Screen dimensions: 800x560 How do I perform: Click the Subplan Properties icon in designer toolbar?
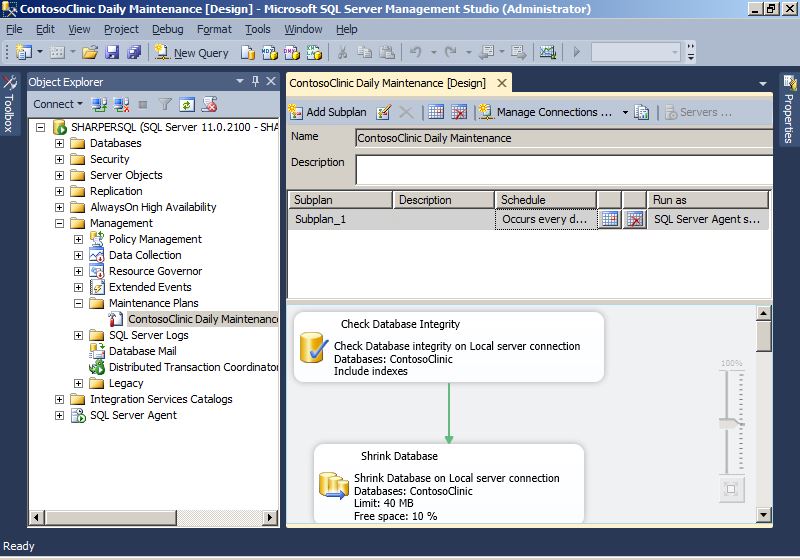coord(384,112)
